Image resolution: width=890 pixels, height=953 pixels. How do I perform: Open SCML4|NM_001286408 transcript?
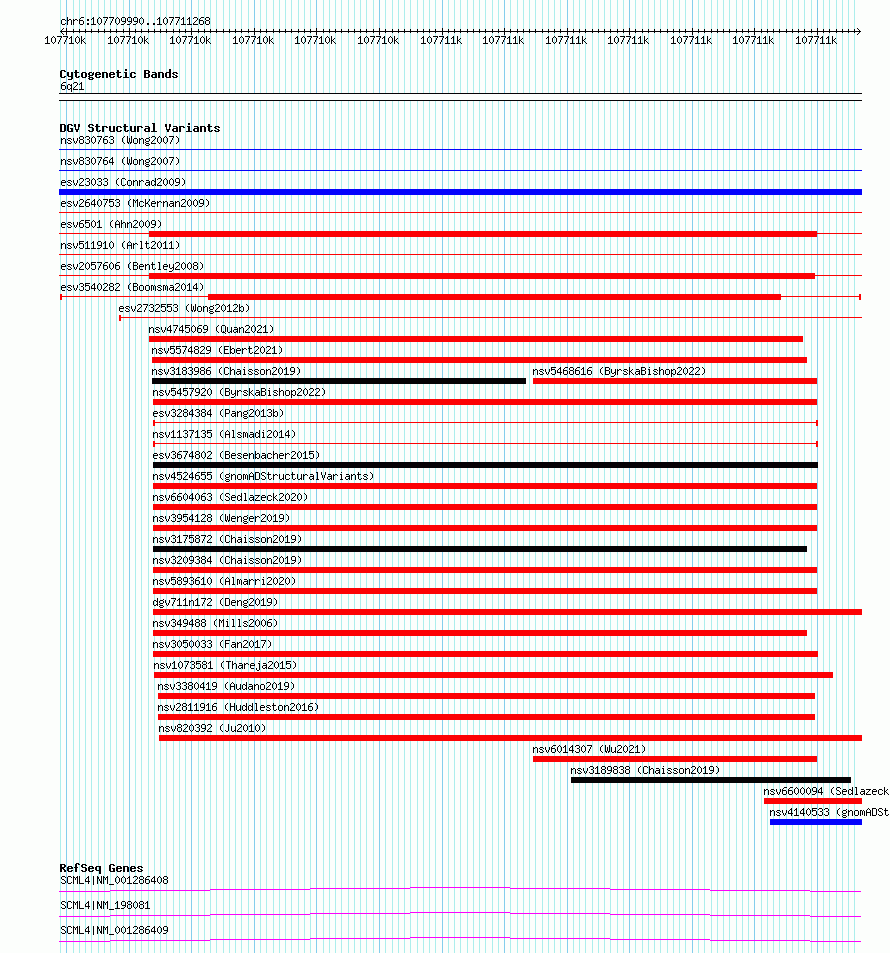[114, 880]
